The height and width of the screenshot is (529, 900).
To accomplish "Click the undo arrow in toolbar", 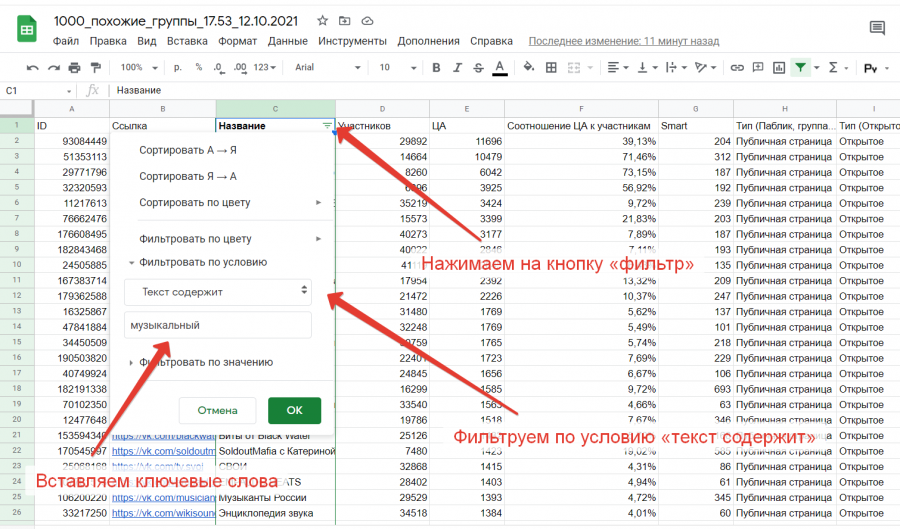I will (32, 68).
